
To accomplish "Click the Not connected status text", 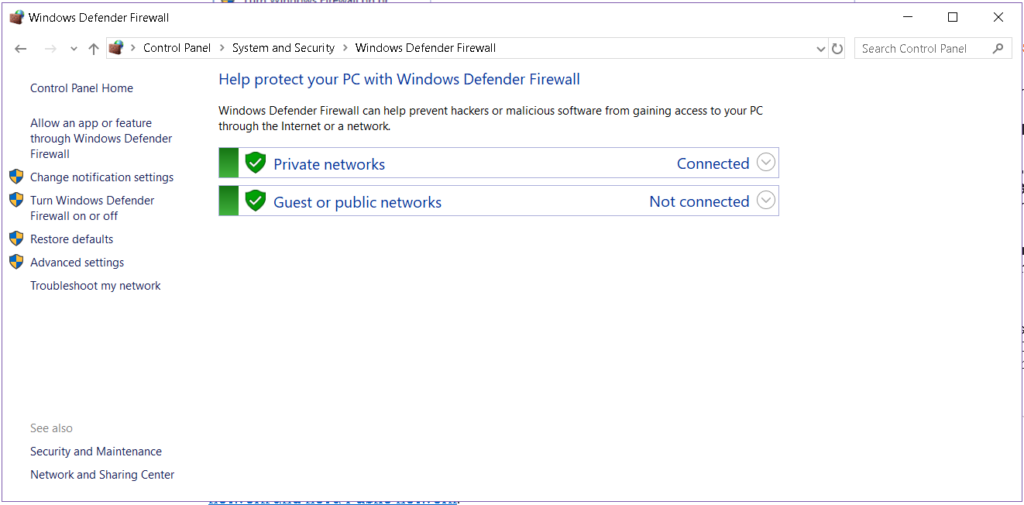I will pos(699,201).
